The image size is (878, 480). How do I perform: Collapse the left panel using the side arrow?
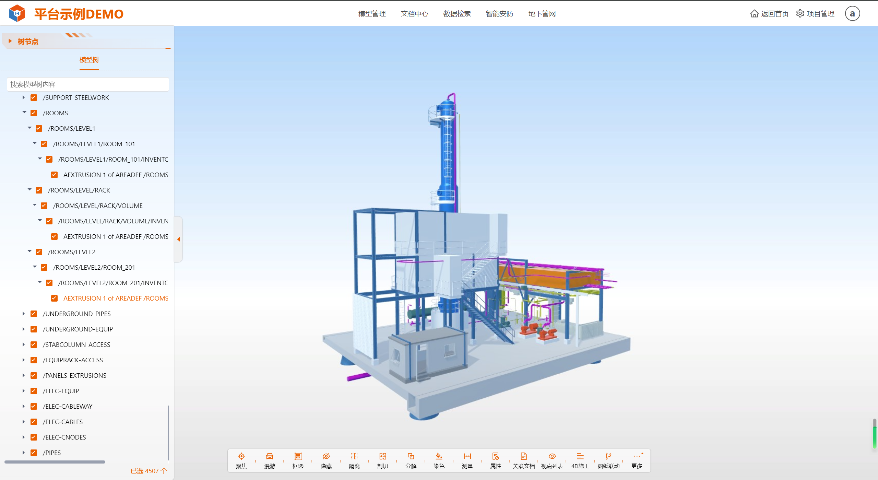click(178, 239)
